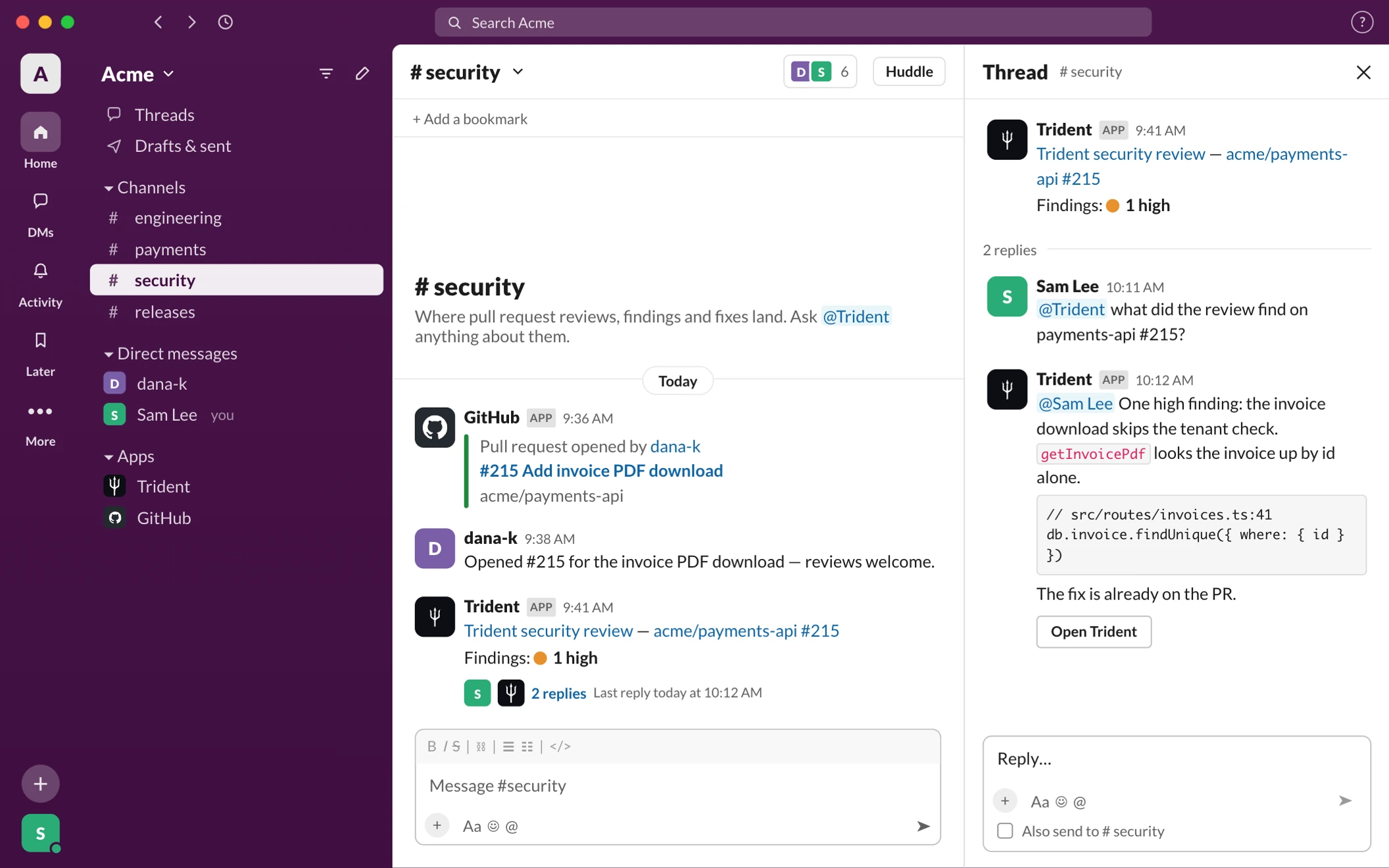
Task: Open the dana-k link in GitHub message
Action: tap(675, 446)
